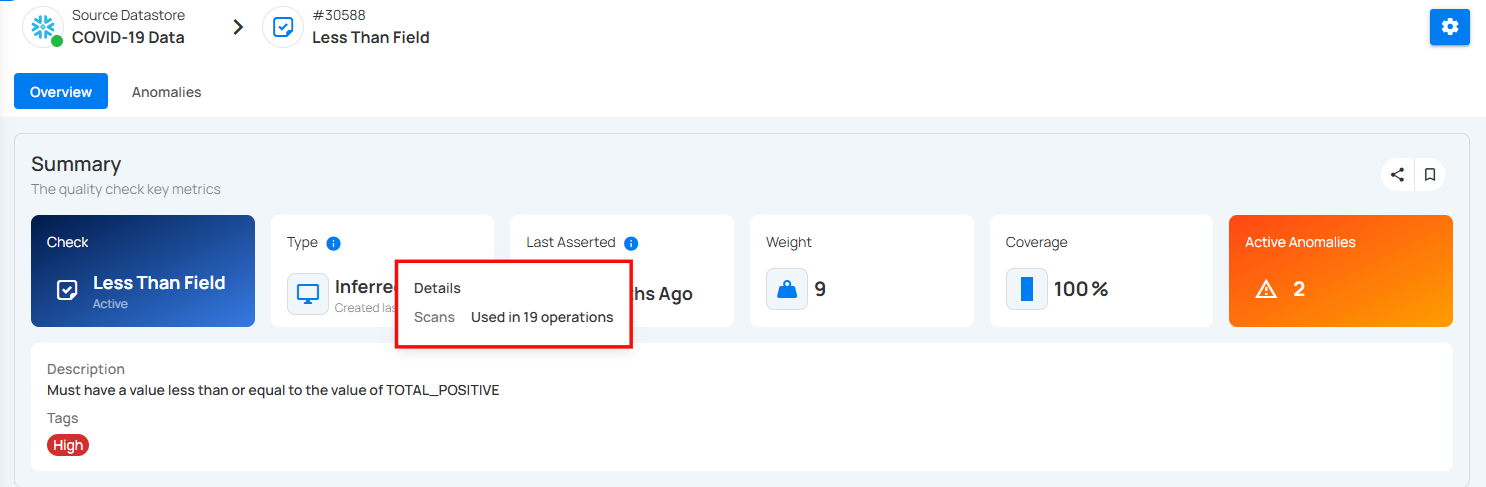Viewport: 1486px width, 487px height.
Task: Switch to the Anomalies tab
Action: [167, 92]
